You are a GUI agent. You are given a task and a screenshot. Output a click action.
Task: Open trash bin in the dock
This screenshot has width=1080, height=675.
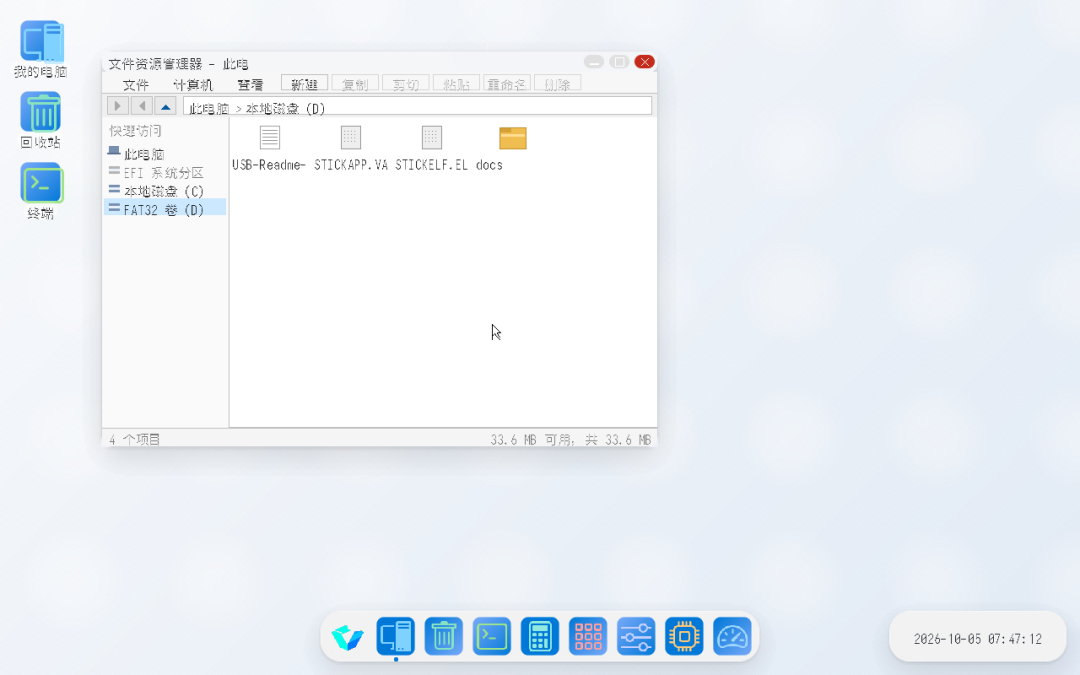444,636
